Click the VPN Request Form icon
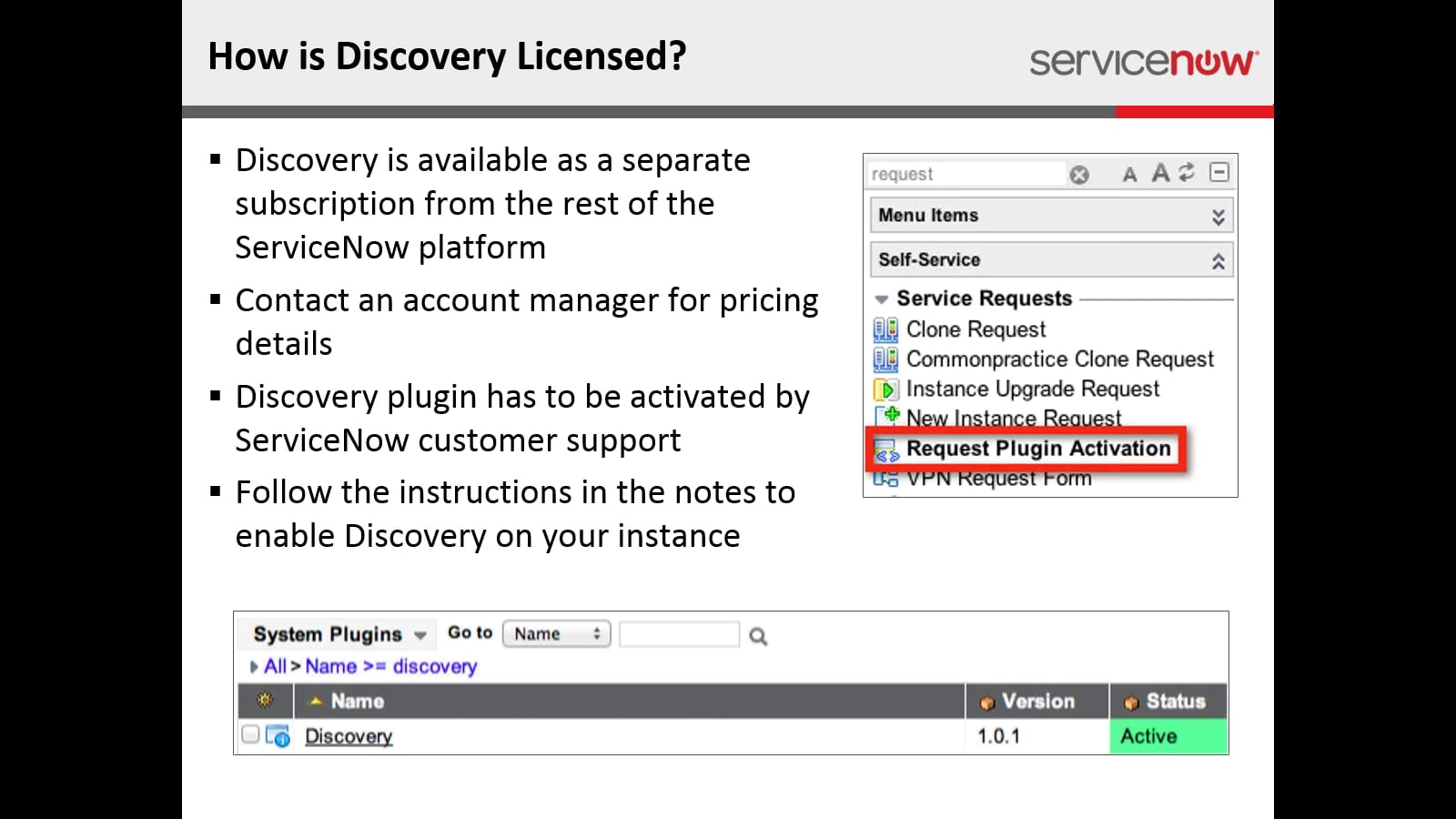 coord(885,478)
